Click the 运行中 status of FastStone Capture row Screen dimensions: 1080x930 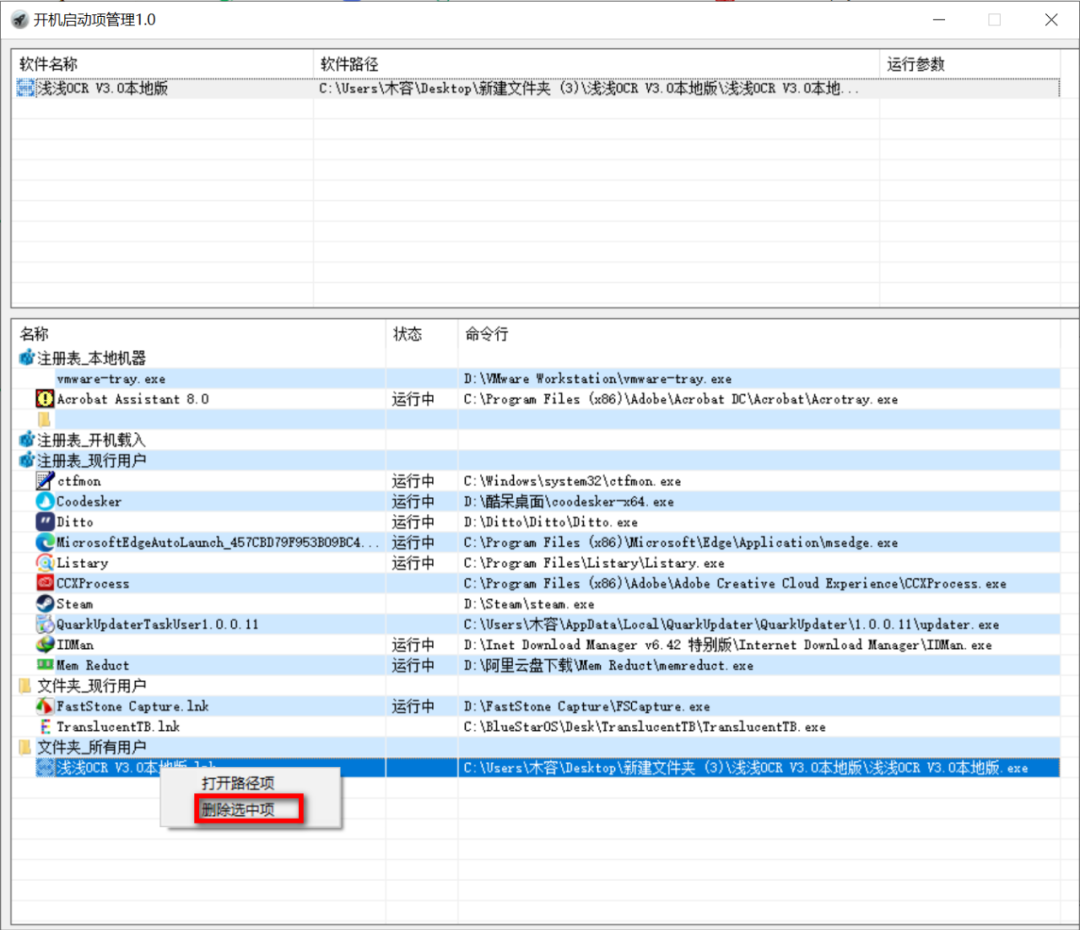413,706
